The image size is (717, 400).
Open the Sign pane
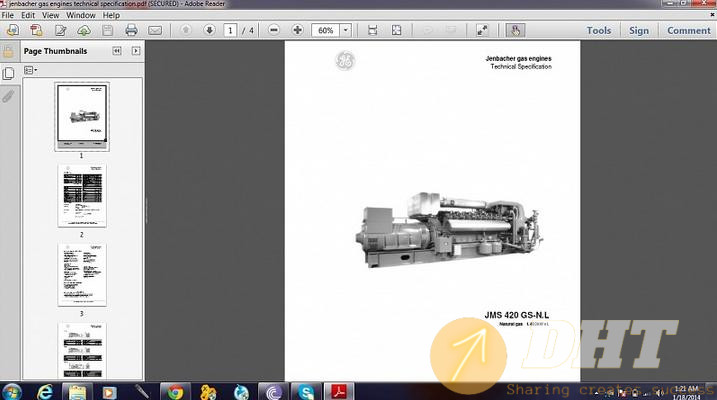point(638,31)
